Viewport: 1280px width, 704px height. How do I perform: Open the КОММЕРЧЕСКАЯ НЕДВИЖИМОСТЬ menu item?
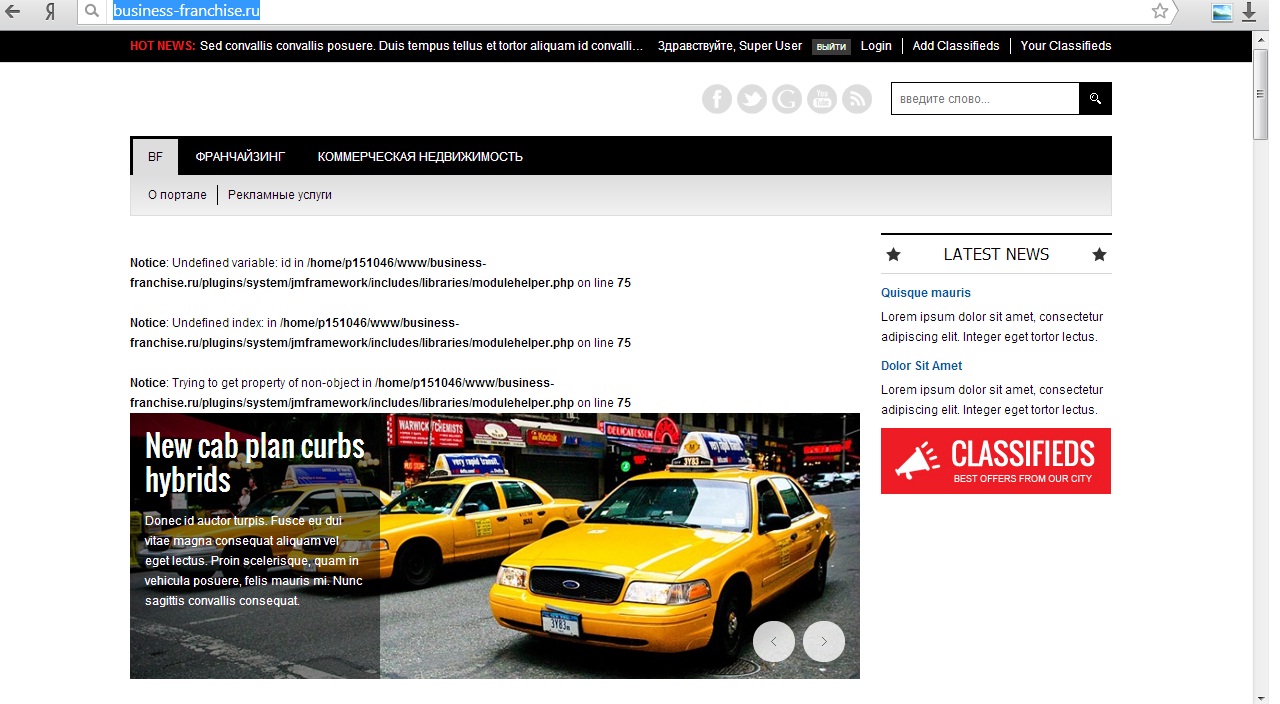[x=420, y=157]
